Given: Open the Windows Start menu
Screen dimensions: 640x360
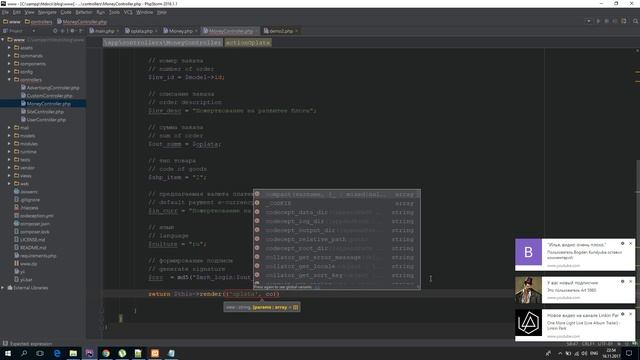Looking at the screenshot, I should [8, 353].
